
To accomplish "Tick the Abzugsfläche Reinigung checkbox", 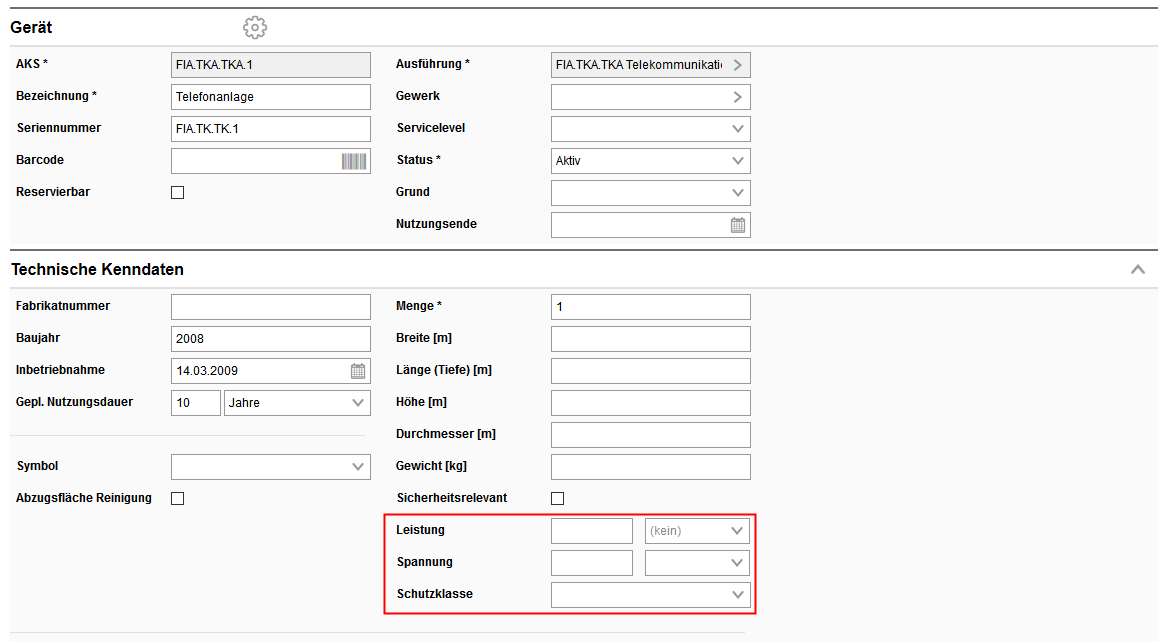I will [178, 499].
